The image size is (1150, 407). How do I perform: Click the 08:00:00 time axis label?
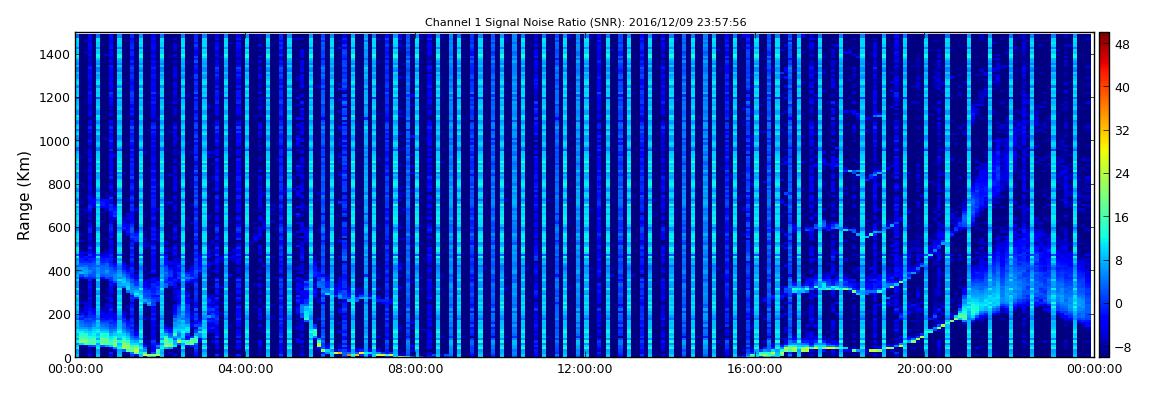[415, 370]
